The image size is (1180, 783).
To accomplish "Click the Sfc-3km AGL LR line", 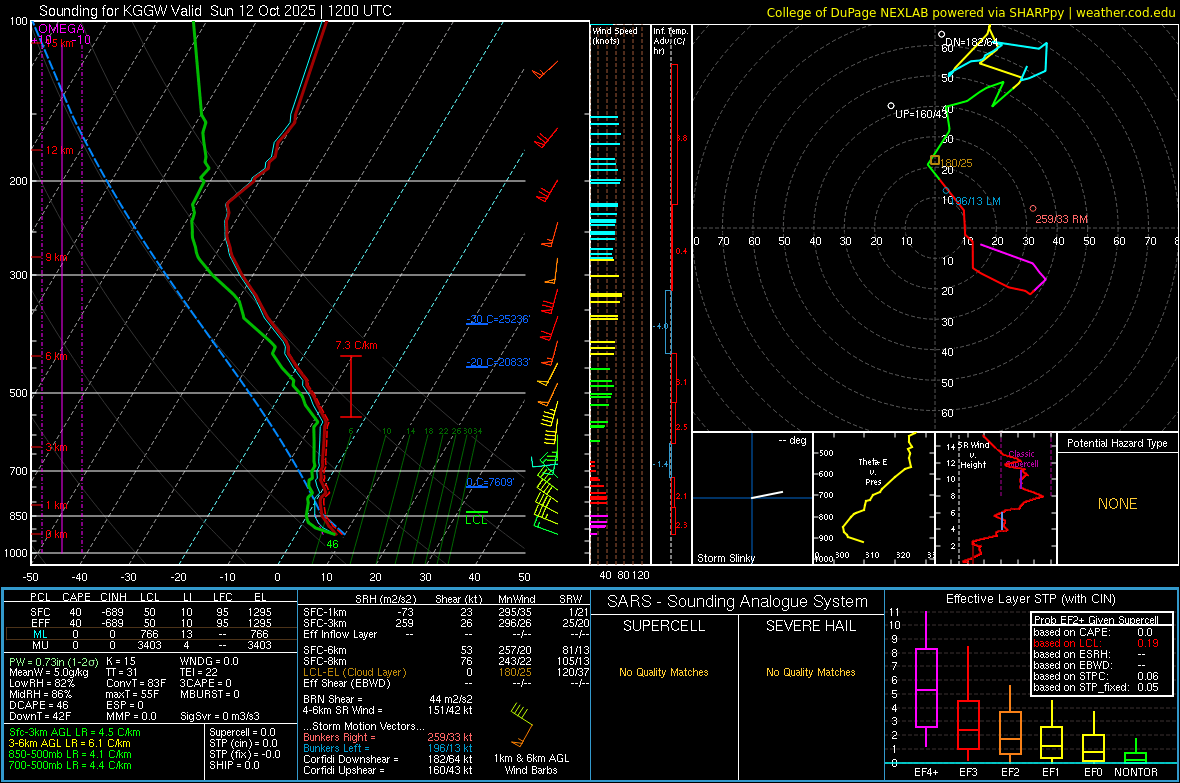I will pos(75,732).
